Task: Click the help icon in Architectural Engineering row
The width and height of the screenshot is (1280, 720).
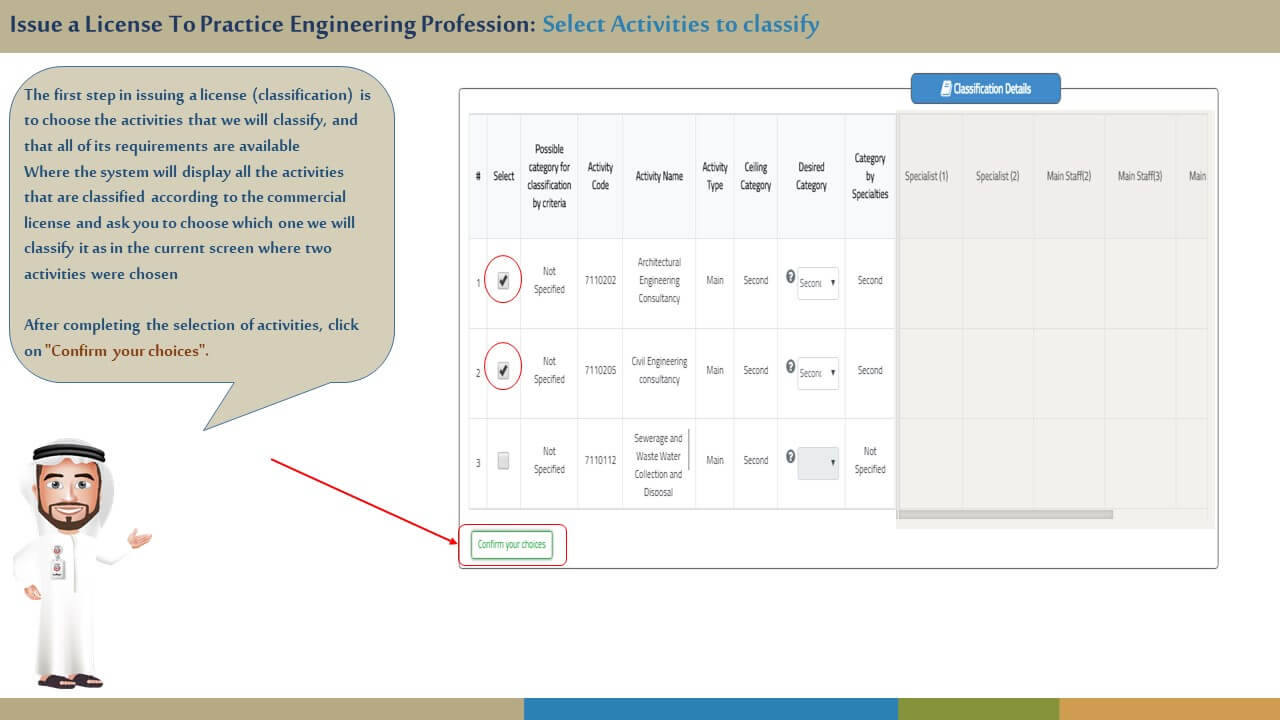Action: [791, 277]
